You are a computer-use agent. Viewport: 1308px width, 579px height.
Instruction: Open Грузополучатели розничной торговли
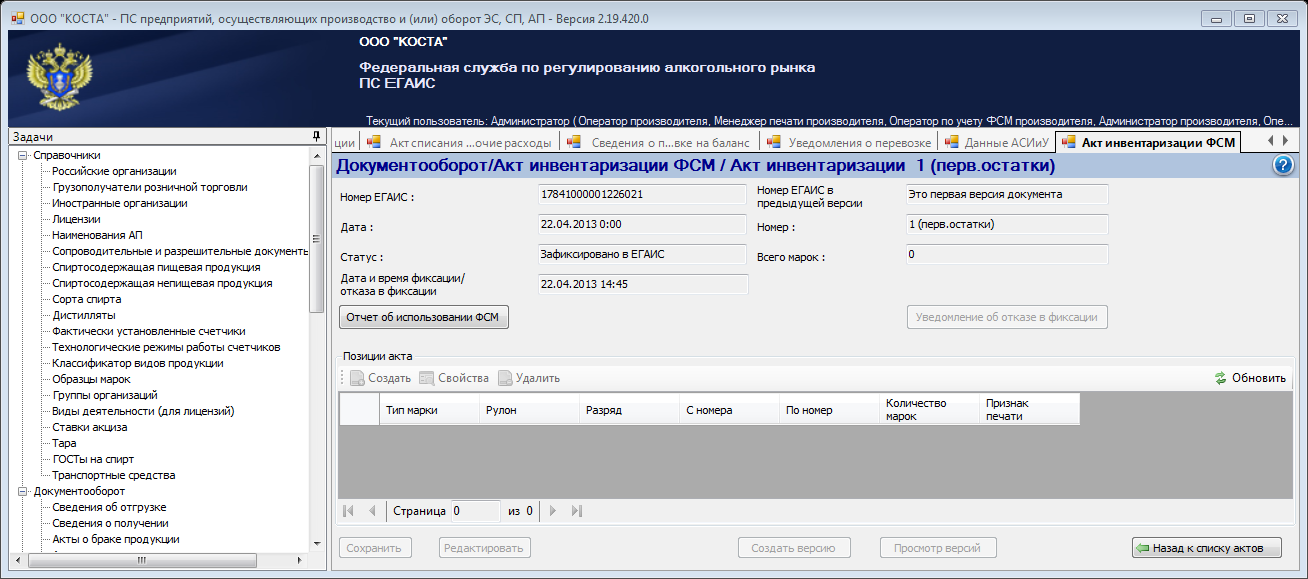150,187
